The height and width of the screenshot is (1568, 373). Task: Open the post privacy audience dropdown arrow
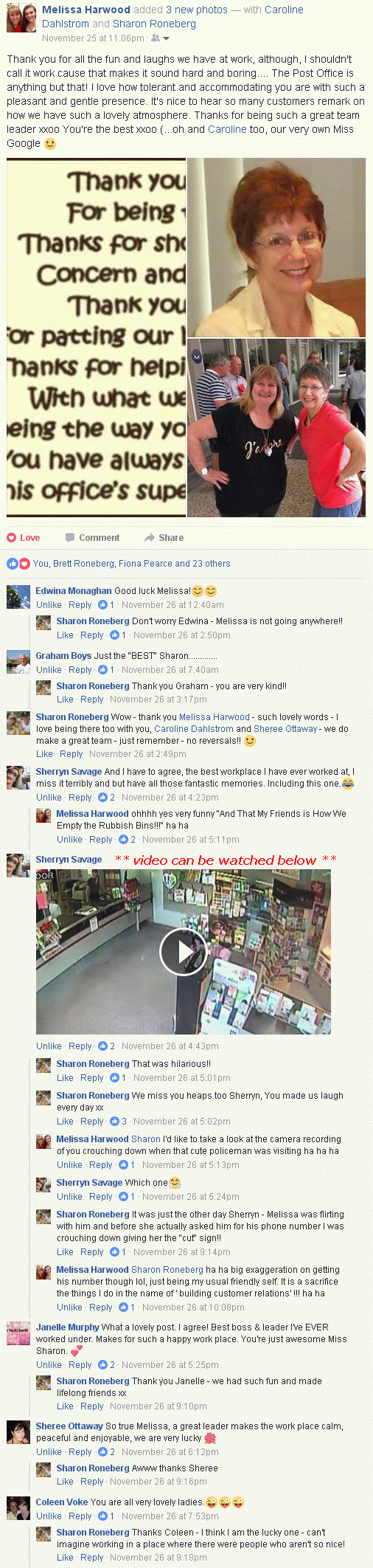167,38
